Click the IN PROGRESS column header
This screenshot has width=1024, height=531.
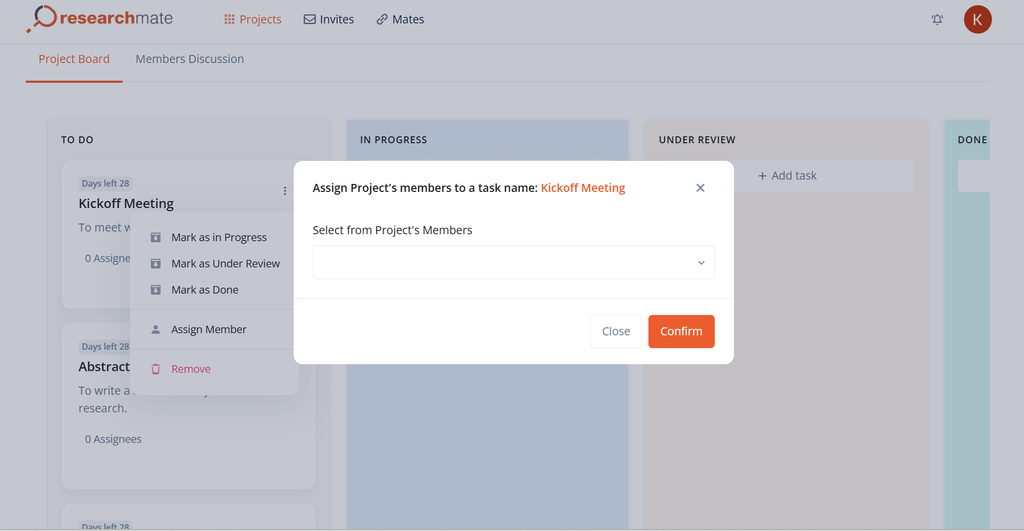tap(393, 140)
